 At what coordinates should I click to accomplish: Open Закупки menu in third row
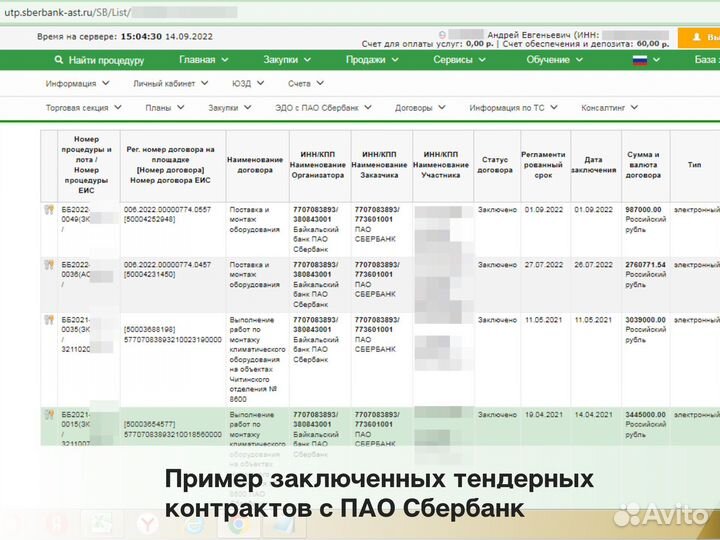[x=230, y=108]
